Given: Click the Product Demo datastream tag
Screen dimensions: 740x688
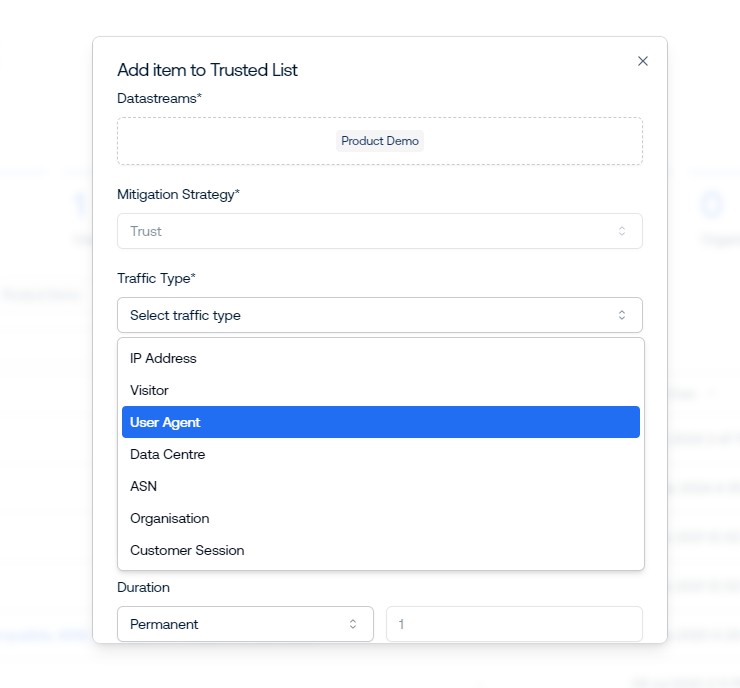Looking at the screenshot, I should click(379, 141).
